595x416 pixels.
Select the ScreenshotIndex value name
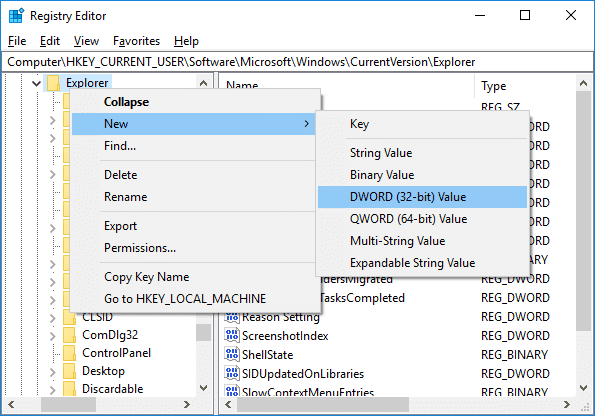point(285,336)
